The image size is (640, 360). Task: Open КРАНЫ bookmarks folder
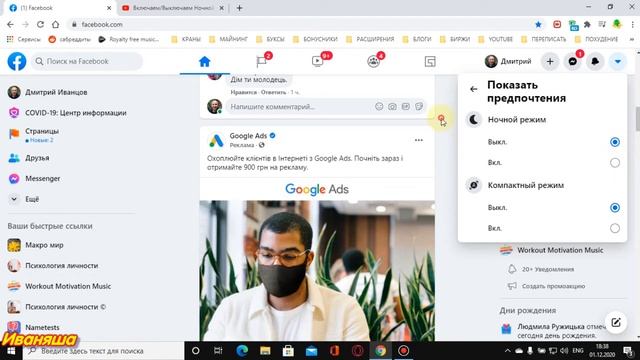tap(186, 39)
